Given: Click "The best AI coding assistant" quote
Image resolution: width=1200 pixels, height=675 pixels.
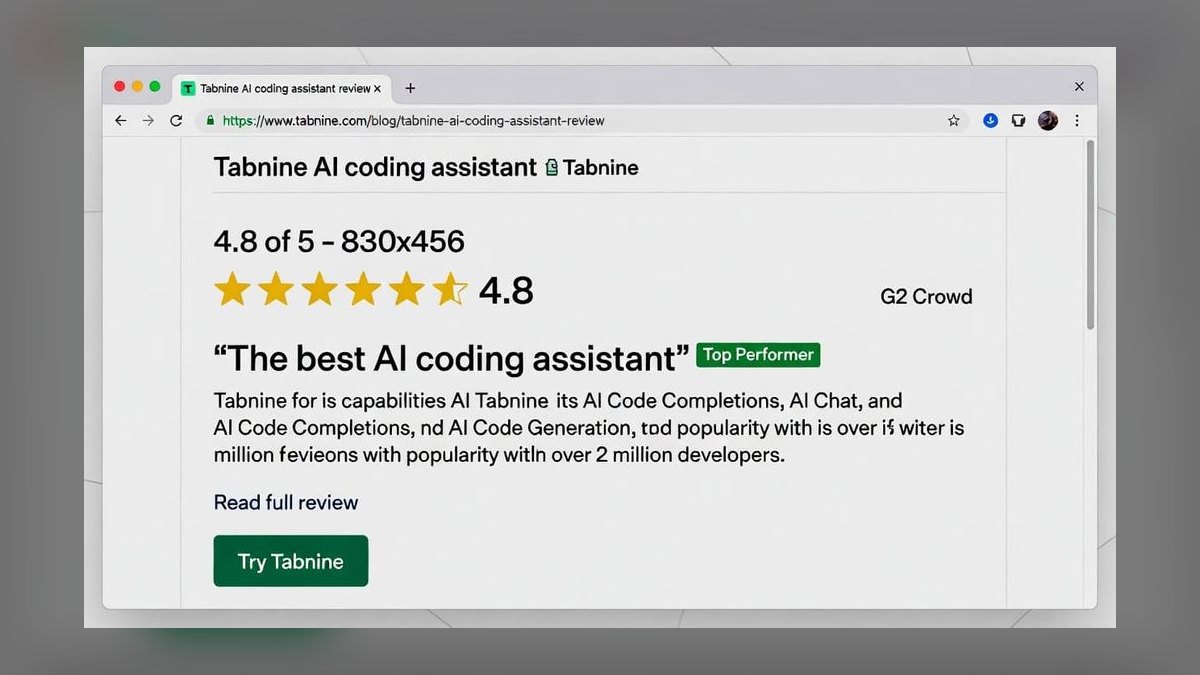Looking at the screenshot, I should pos(452,357).
